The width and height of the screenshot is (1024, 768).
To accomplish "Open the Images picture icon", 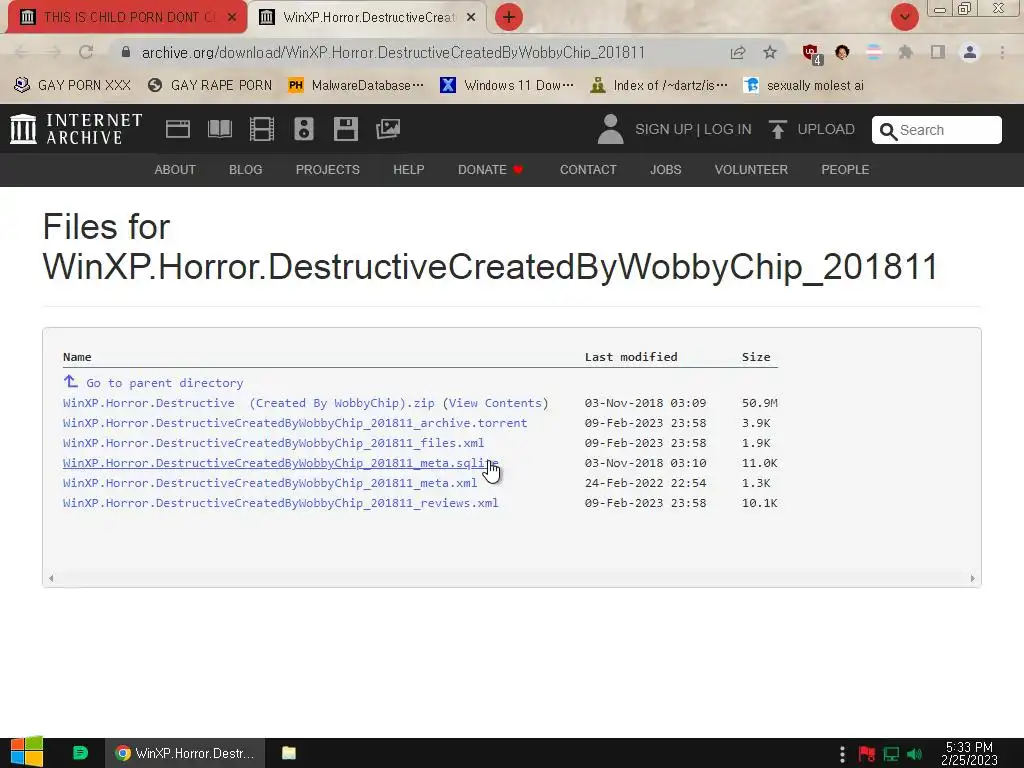I will pos(388,129).
